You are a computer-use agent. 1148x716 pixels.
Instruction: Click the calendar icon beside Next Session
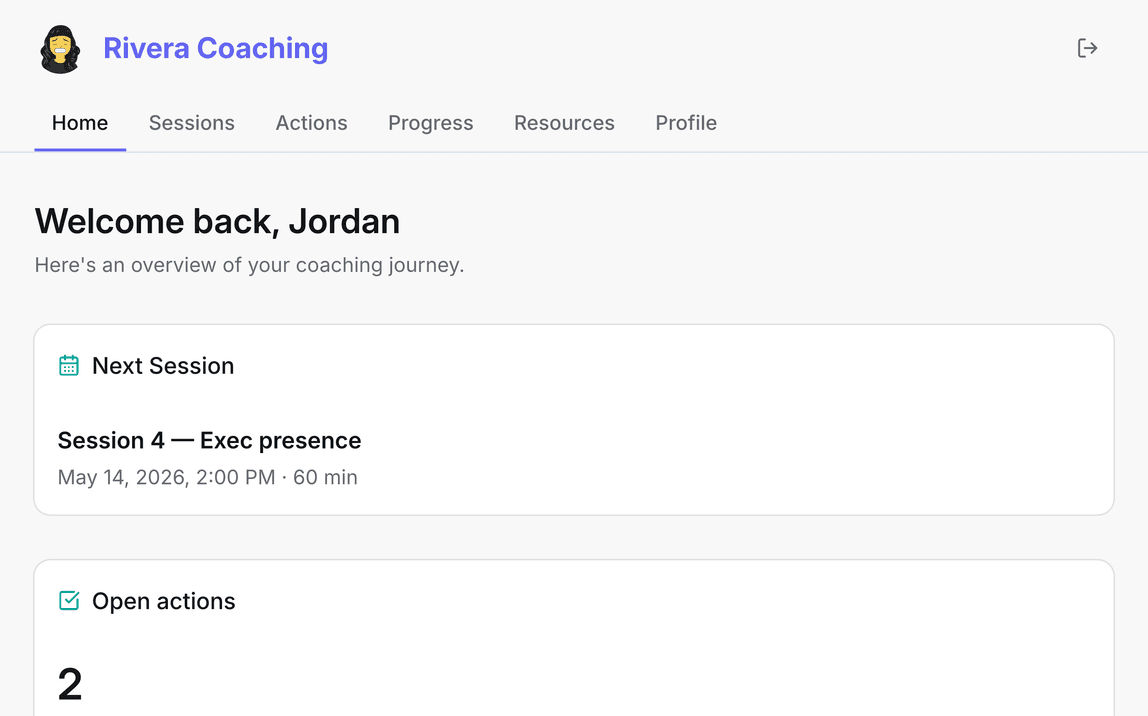coord(69,365)
